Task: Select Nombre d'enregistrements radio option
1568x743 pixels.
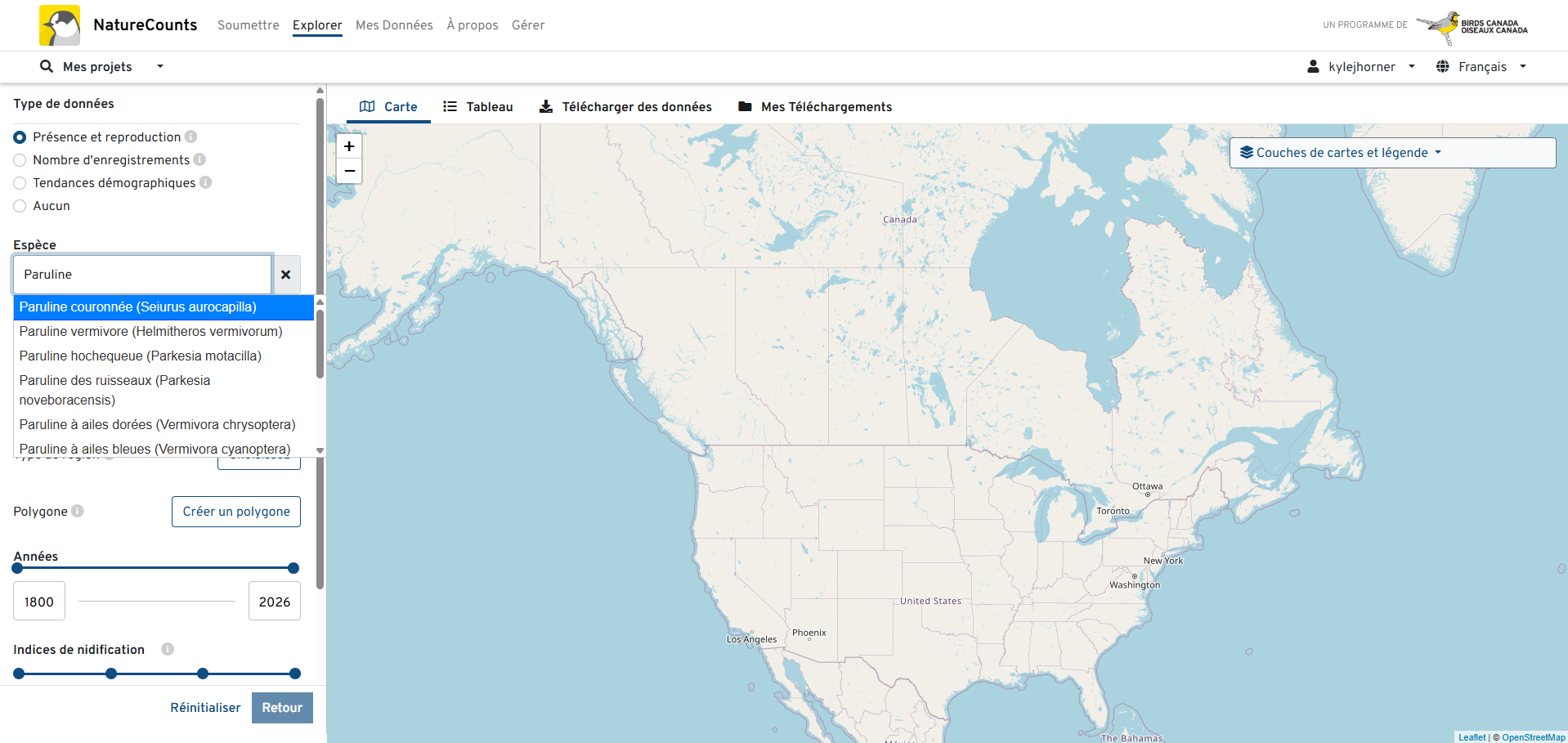Action: click(20, 160)
